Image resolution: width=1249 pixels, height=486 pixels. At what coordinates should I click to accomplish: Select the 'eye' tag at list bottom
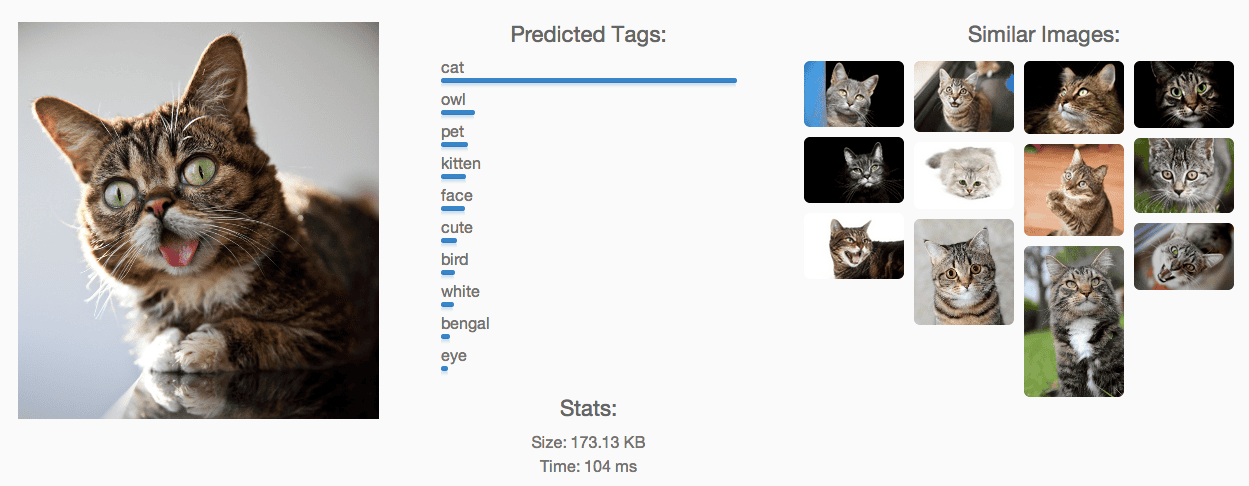pos(454,356)
